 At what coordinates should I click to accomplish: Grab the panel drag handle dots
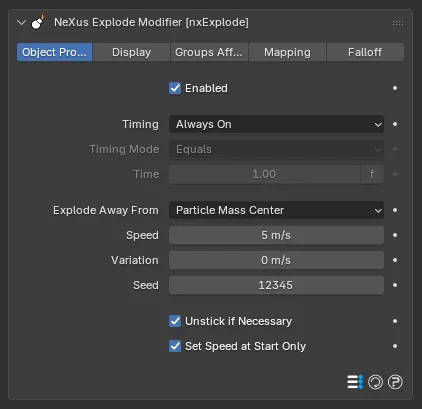[398, 23]
